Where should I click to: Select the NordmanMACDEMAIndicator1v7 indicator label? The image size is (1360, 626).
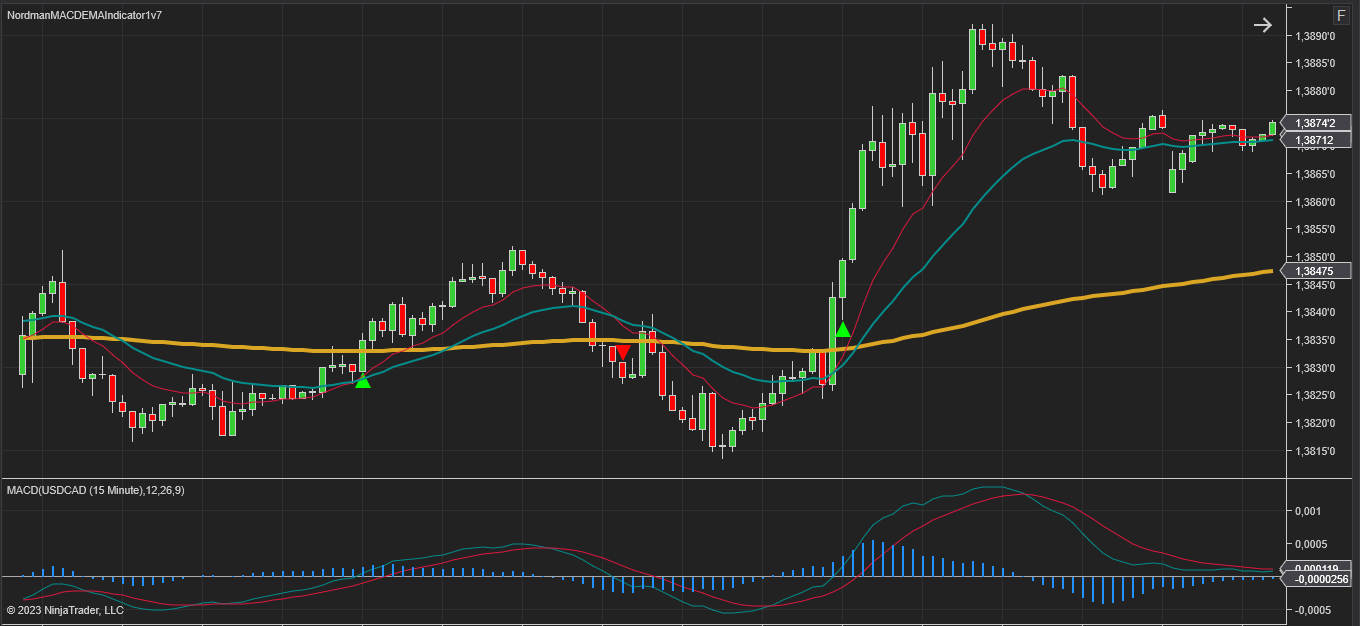pyautogui.click(x=84, y=16)
